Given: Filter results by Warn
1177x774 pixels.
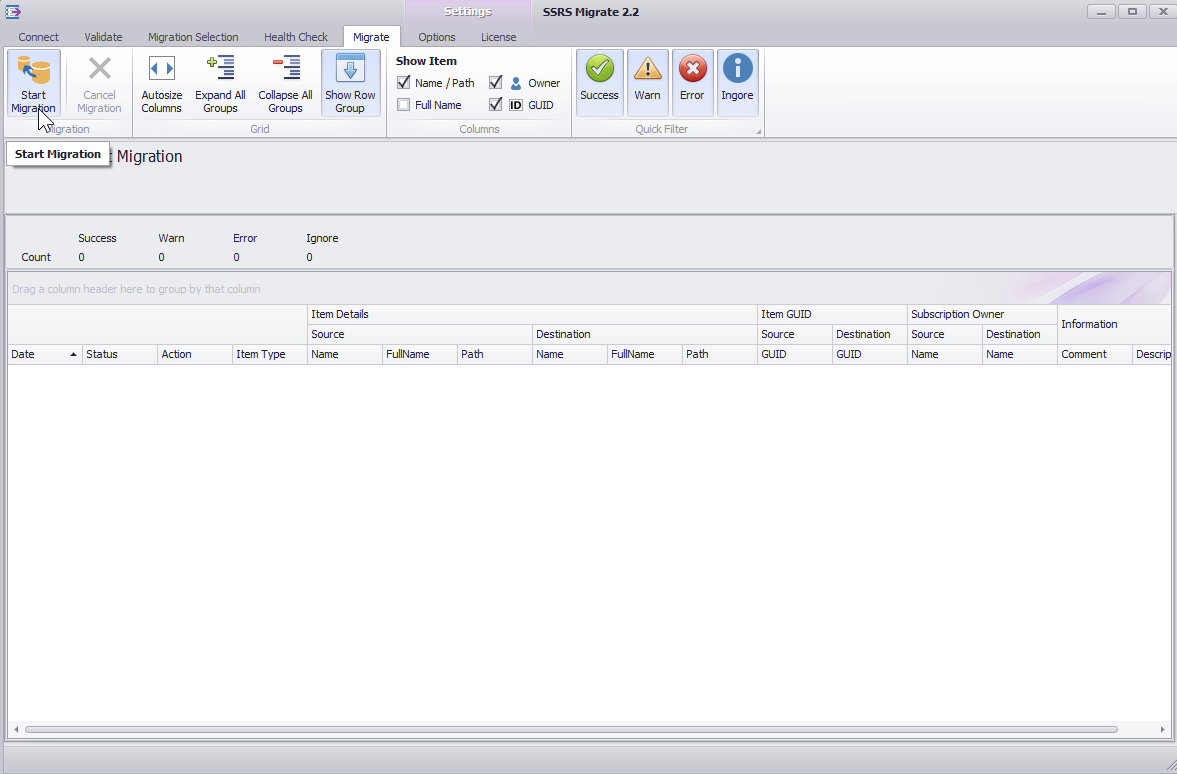Looking at the screenshot, I should coord(647,83).
